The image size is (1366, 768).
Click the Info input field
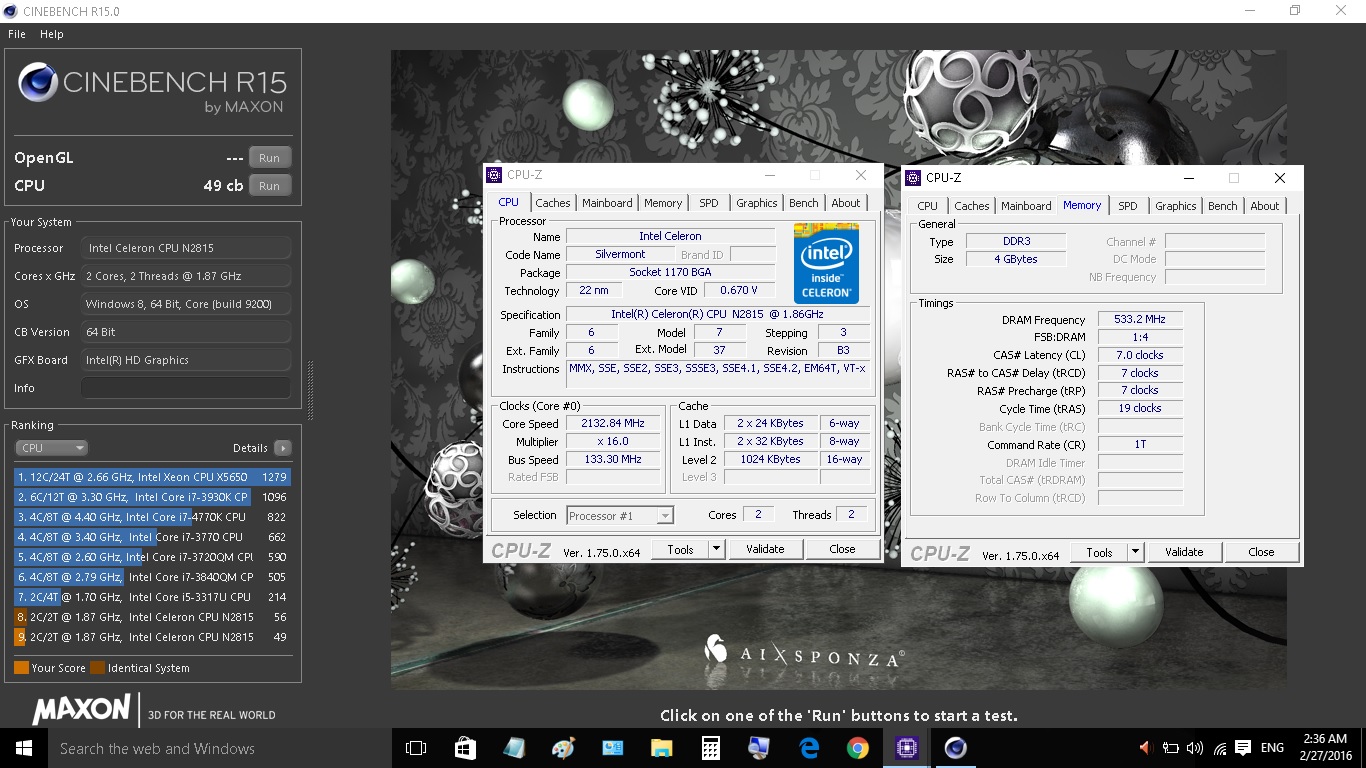click(x=186, y=388)
